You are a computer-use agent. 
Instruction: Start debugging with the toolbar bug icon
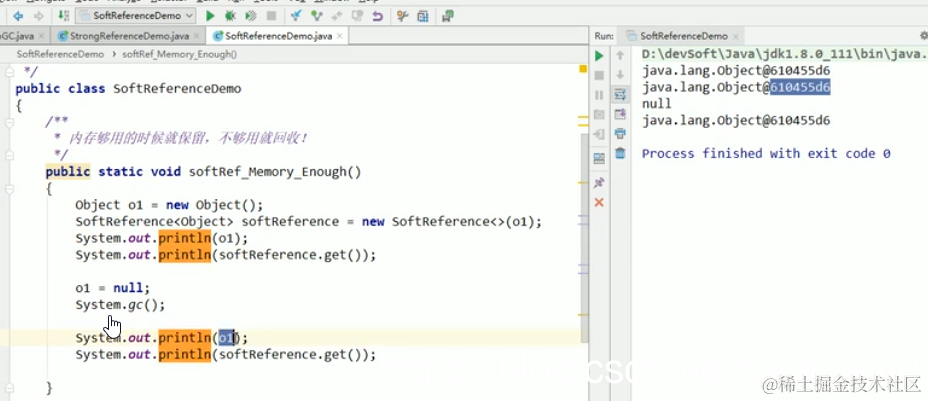pyautogui.click(x=231, y=16)
